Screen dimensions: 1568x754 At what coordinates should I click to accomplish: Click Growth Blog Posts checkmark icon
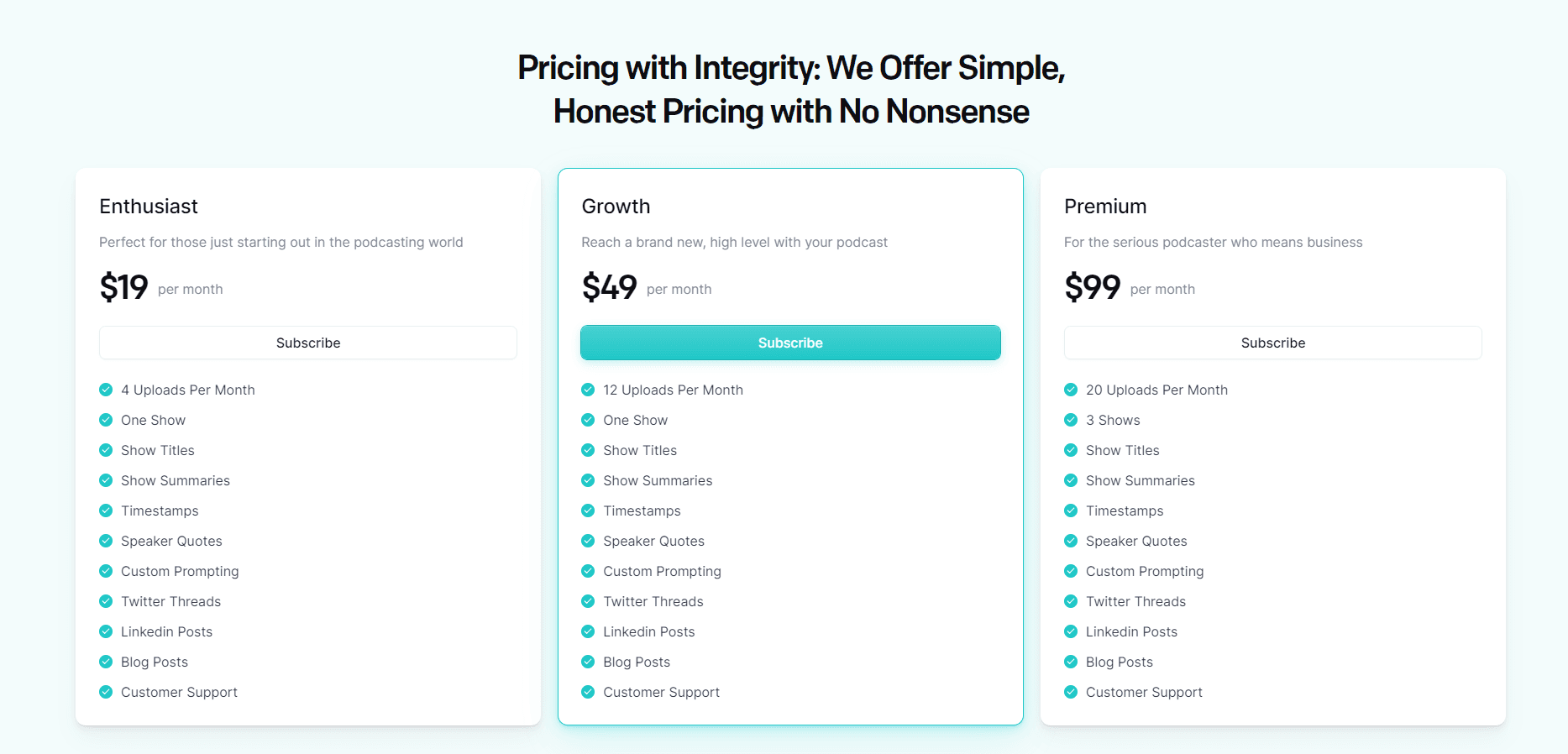pos(588,662)
